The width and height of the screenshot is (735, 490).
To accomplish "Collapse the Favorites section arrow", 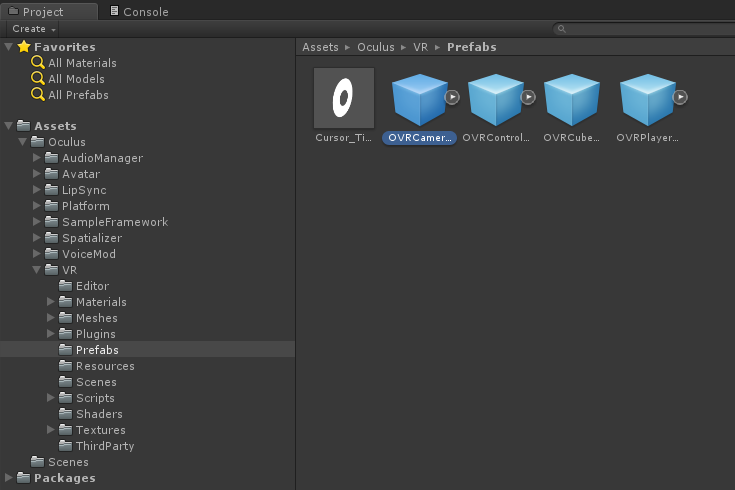I will pos(8,46).
